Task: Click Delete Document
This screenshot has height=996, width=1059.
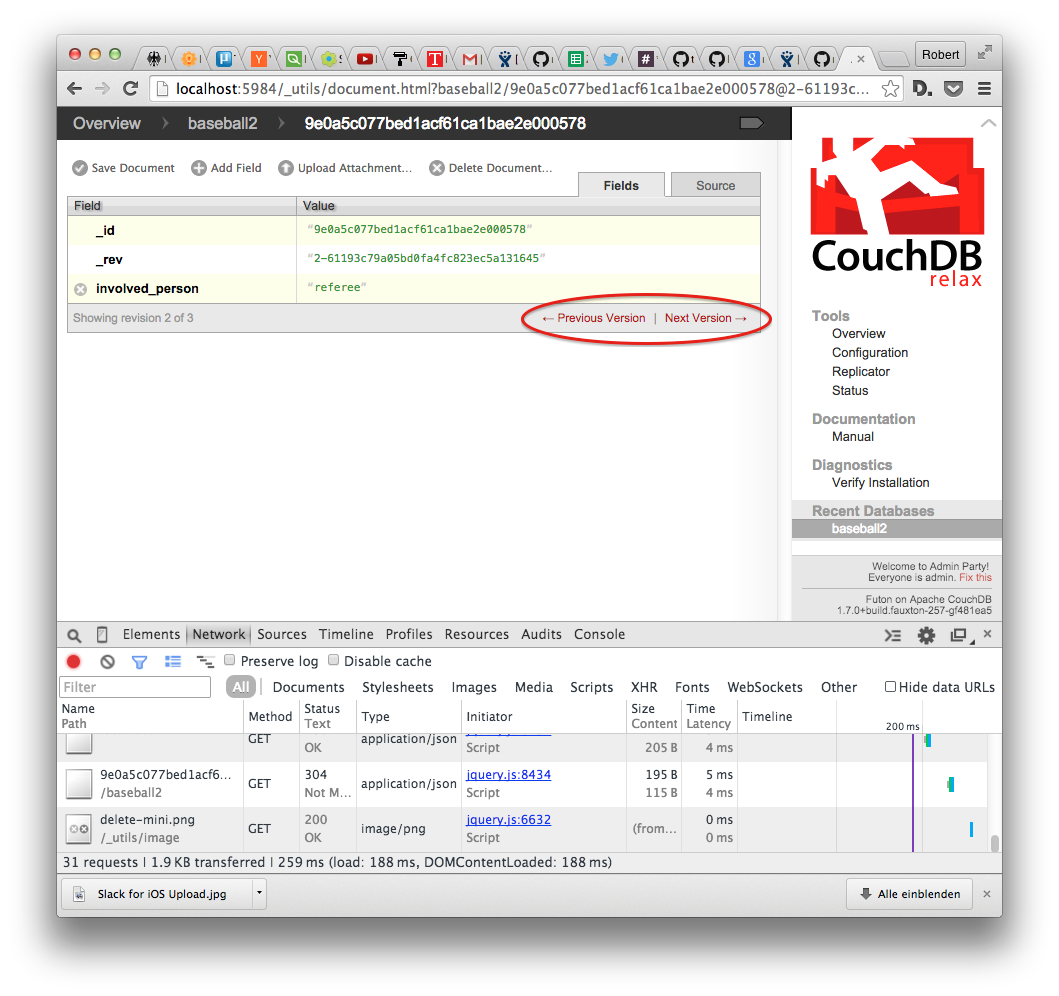Action: pos(491,167)
